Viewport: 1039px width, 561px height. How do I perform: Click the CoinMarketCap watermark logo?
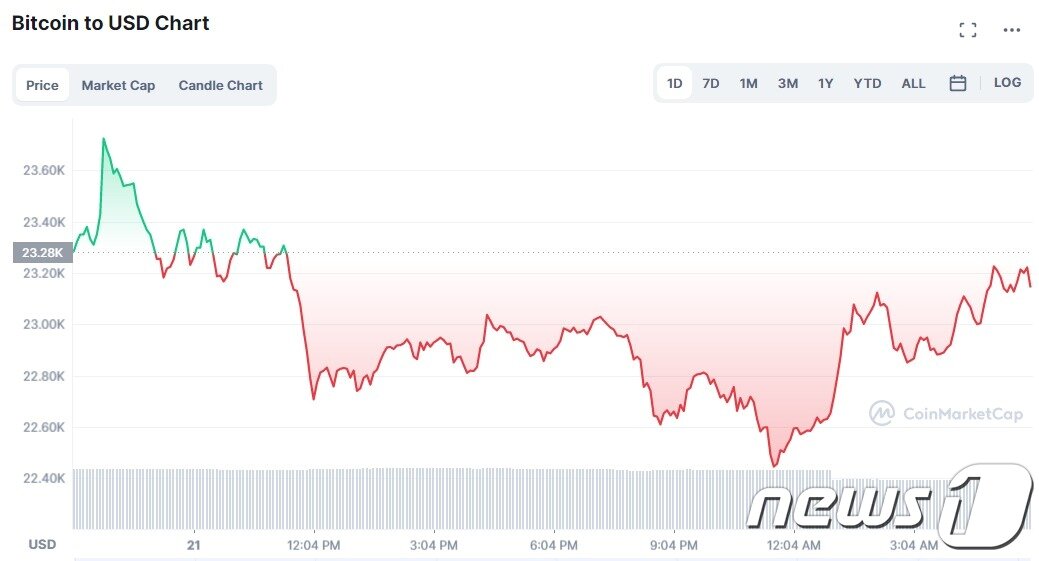pos(946,414)
